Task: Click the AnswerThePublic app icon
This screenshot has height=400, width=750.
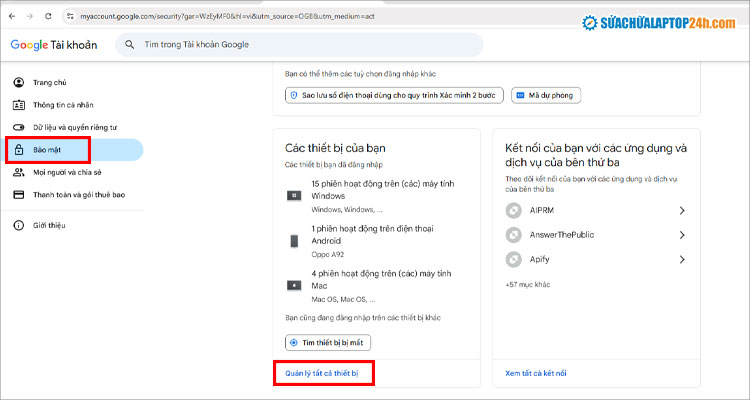Action: pyautogui.click(x=514, y=235)
